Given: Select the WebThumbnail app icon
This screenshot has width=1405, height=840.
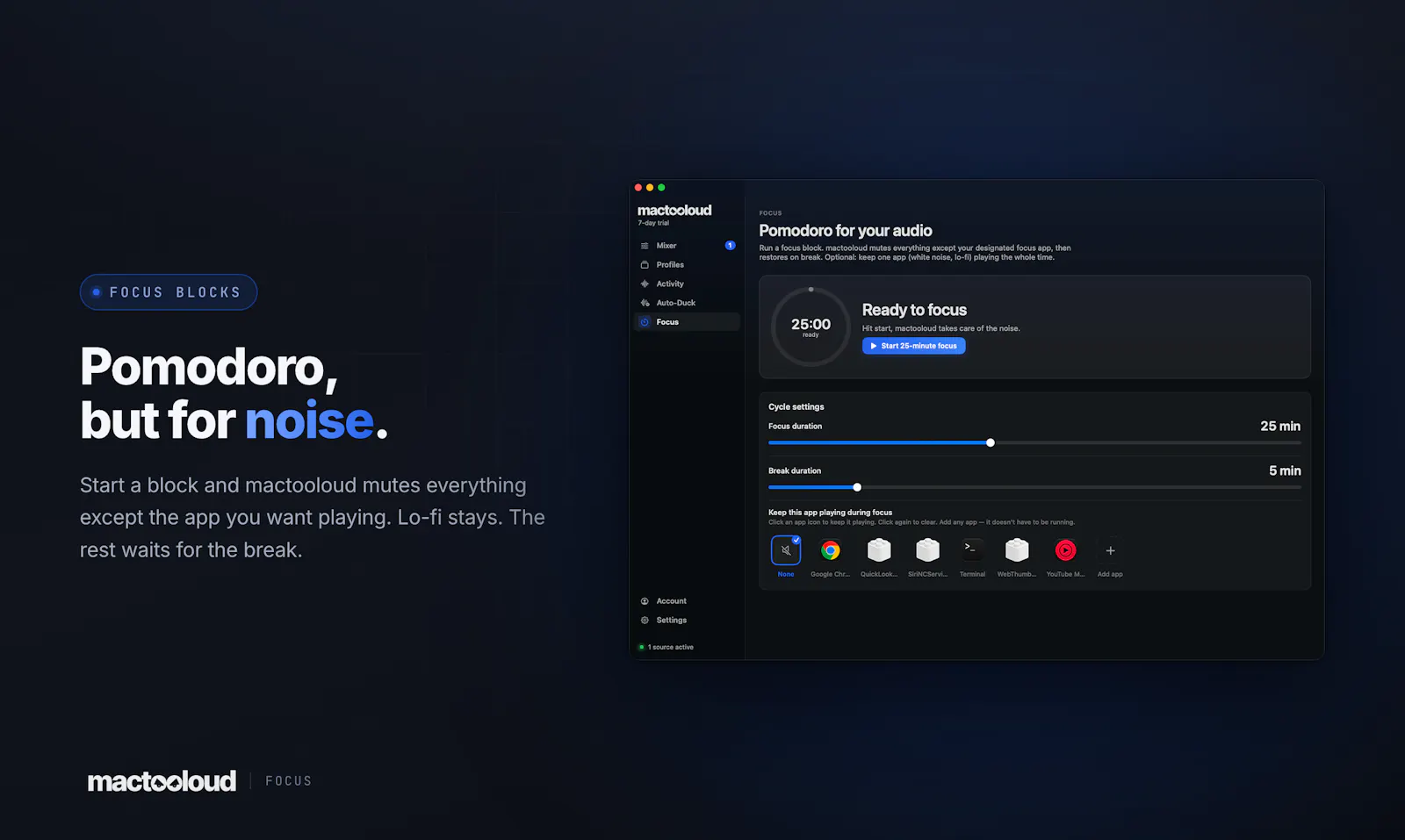Looking at the screenshot, I should pos(1017,550).
